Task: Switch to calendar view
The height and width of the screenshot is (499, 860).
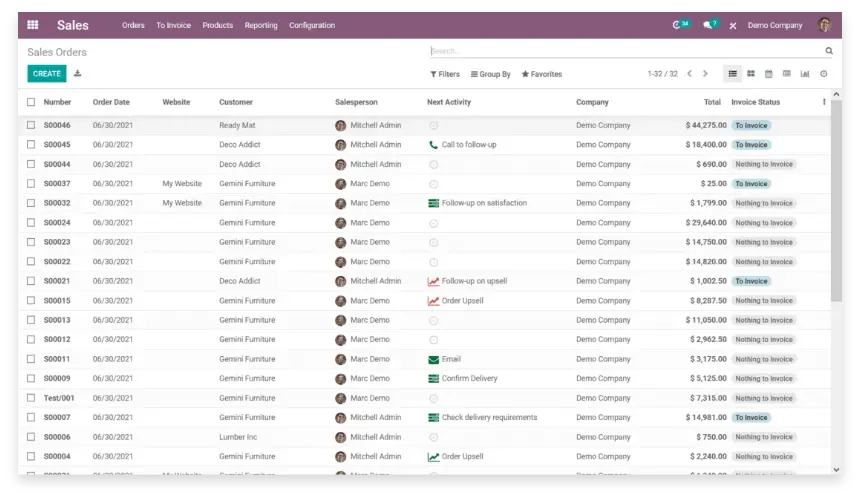Action: (x=768, y=74)
